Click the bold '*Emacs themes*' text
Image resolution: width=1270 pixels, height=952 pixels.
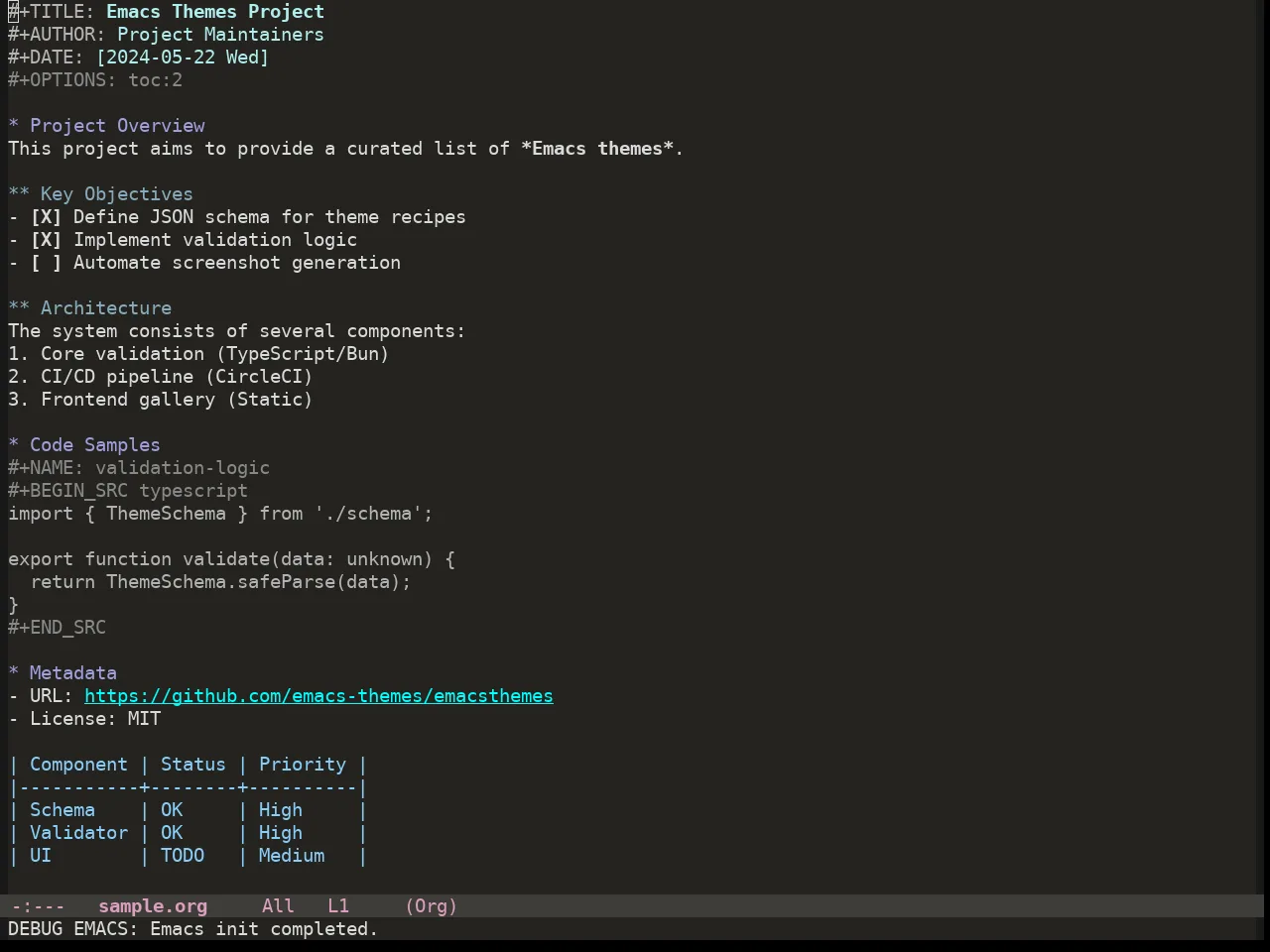(597, 149)
